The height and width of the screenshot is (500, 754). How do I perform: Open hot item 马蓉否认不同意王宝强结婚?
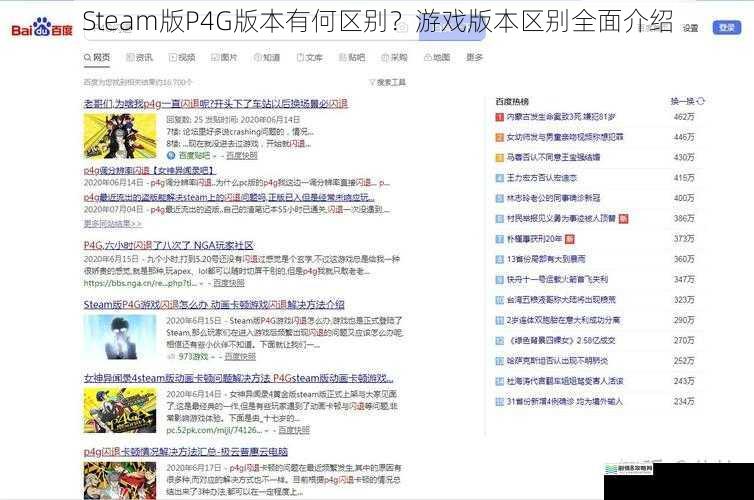tap(553, 157)
